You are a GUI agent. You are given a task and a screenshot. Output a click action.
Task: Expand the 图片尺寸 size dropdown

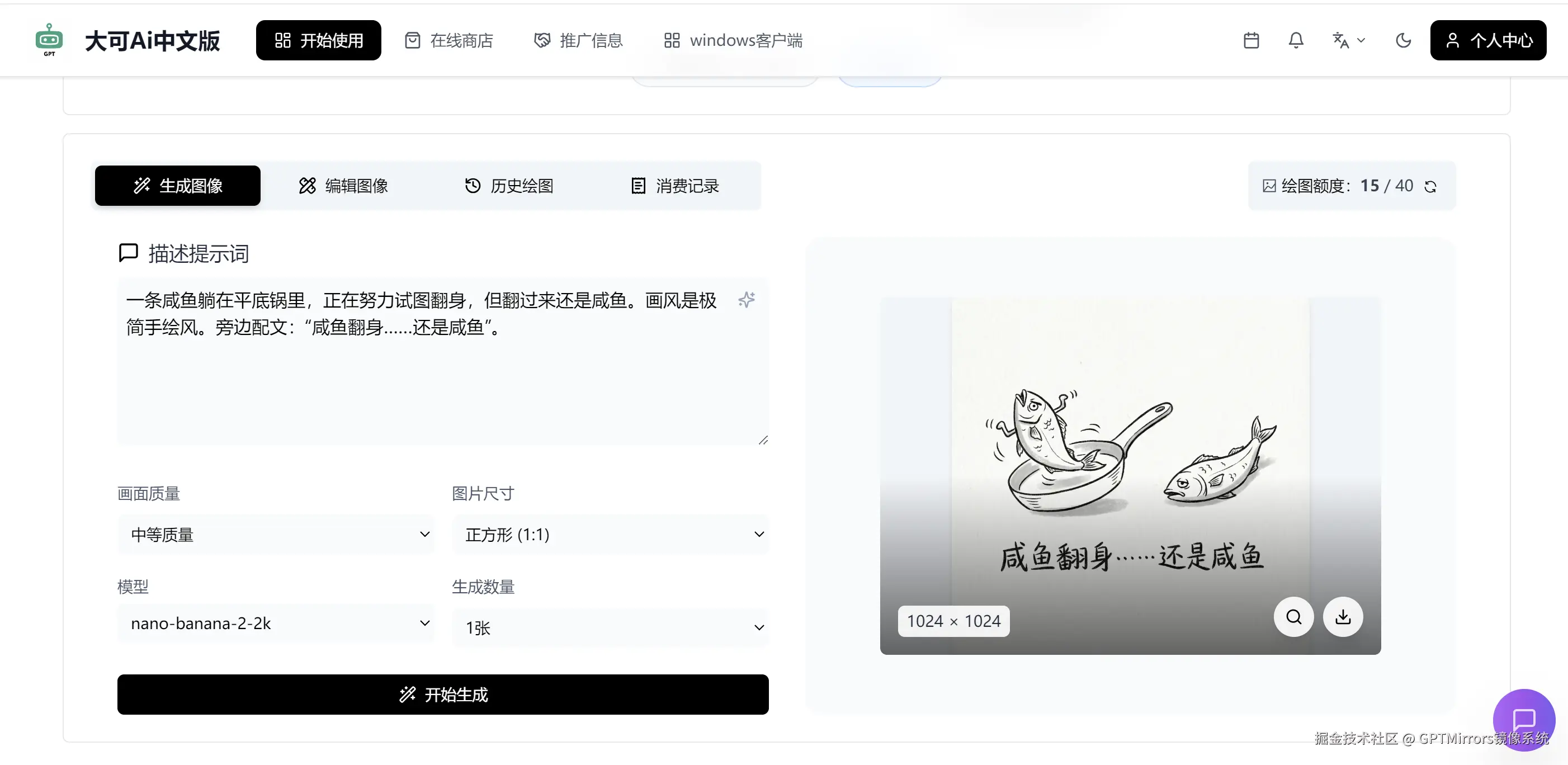point(610,535)
